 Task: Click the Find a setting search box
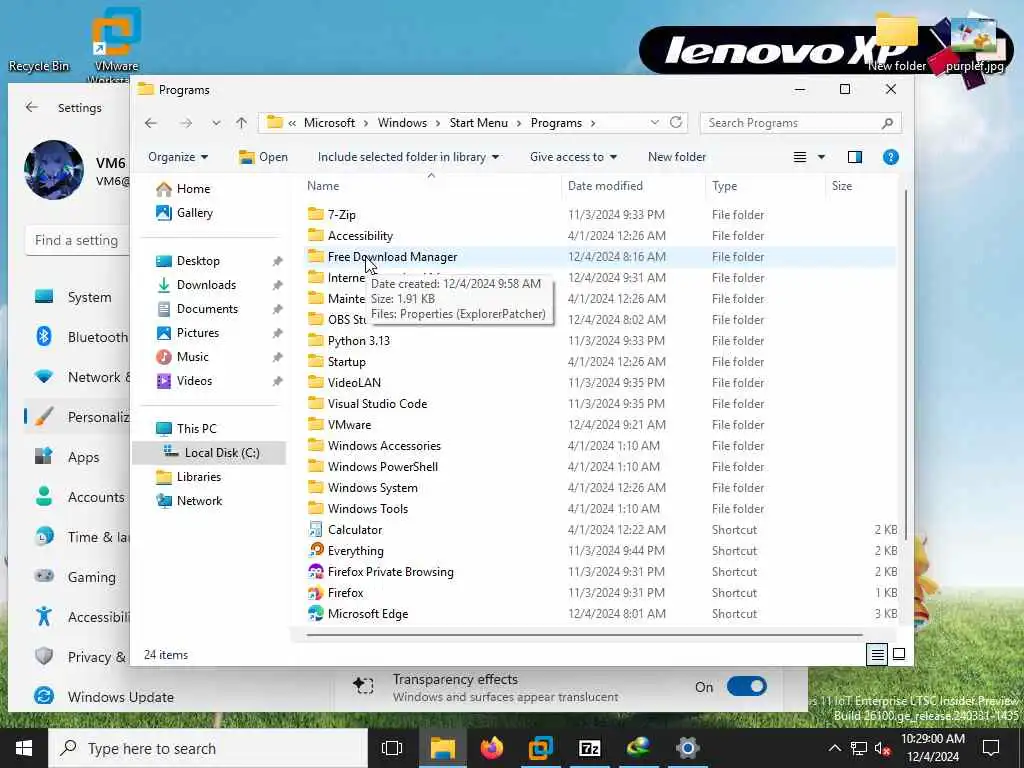[x=77, y=240]
